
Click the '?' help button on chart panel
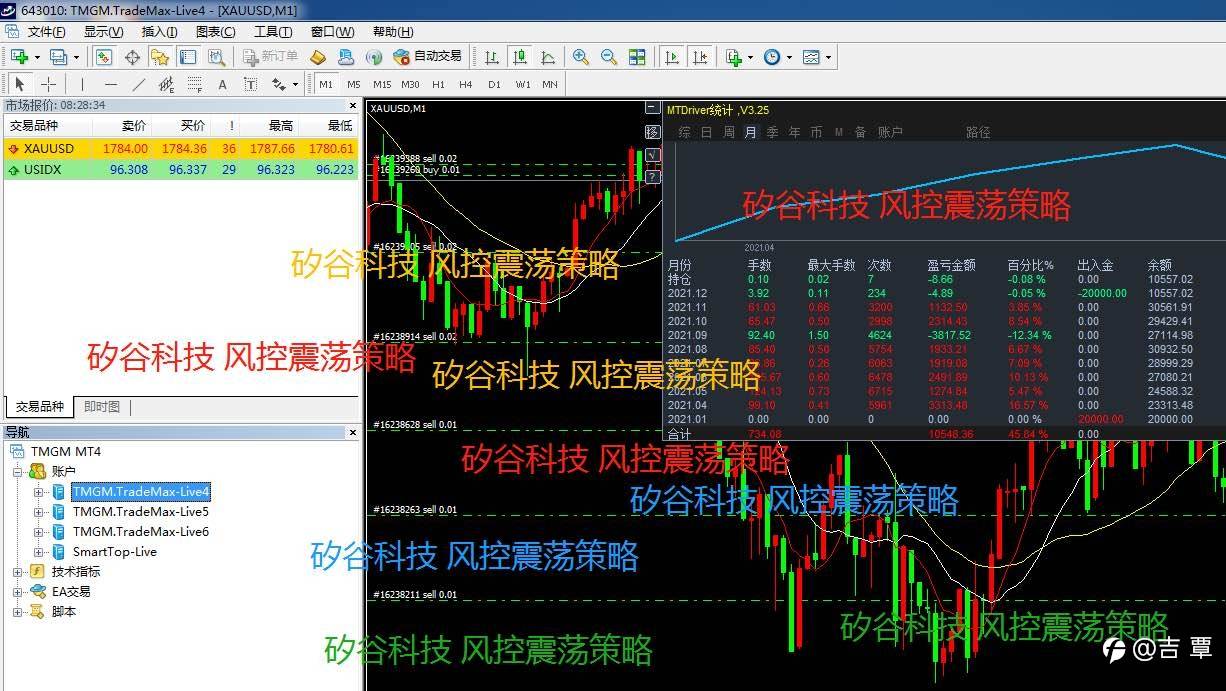(x=652, y=176)
